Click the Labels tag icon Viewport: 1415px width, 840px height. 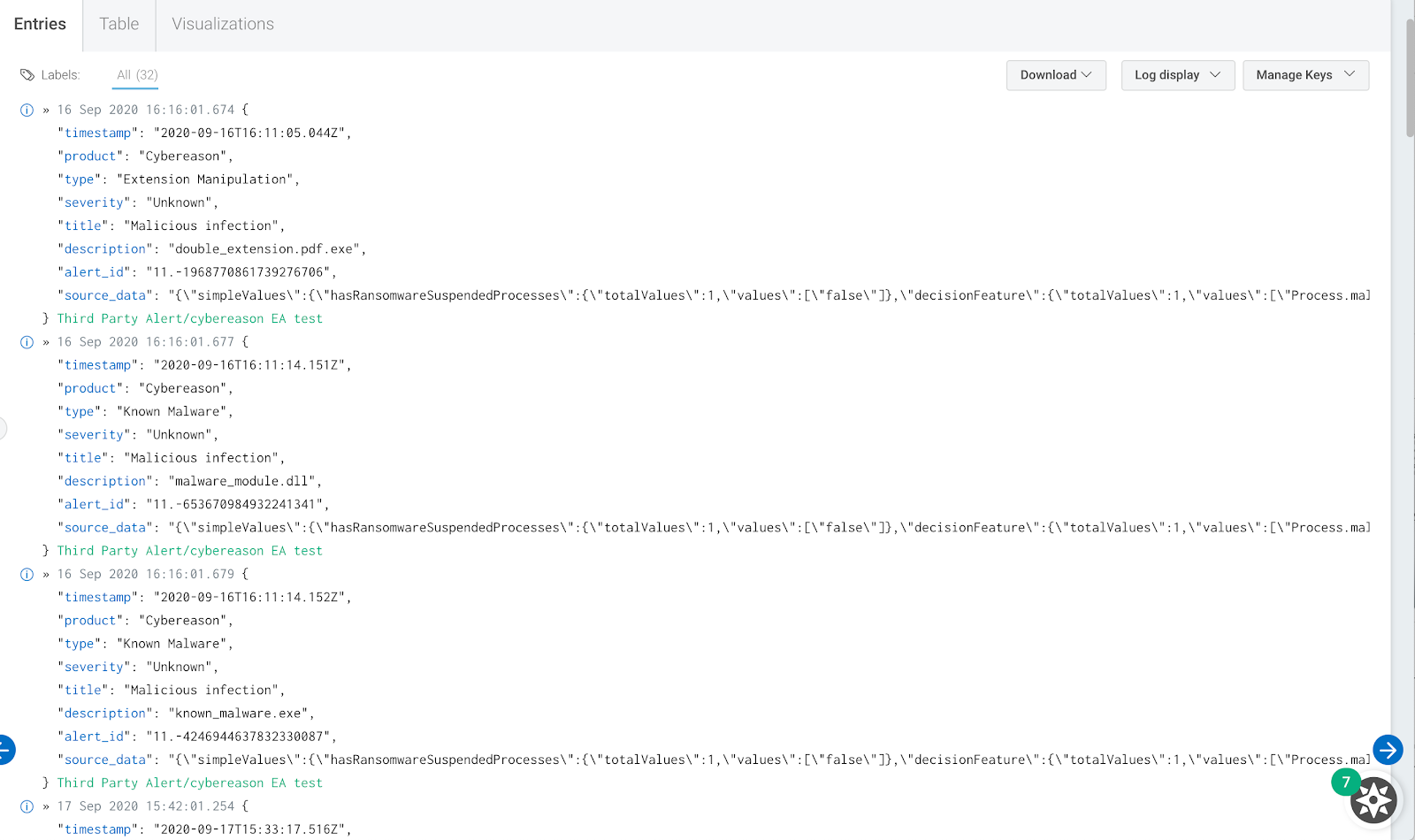coord(27,75)
